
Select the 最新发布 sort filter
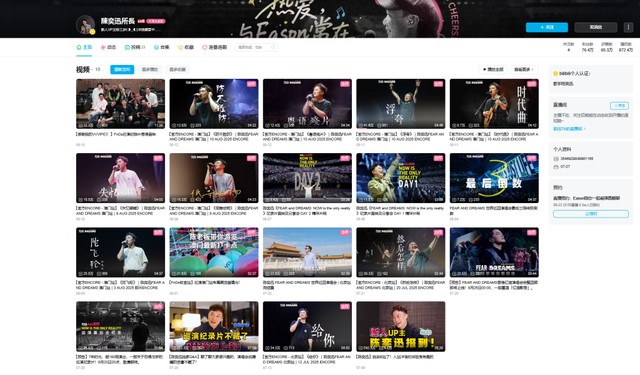pos(122,69)
